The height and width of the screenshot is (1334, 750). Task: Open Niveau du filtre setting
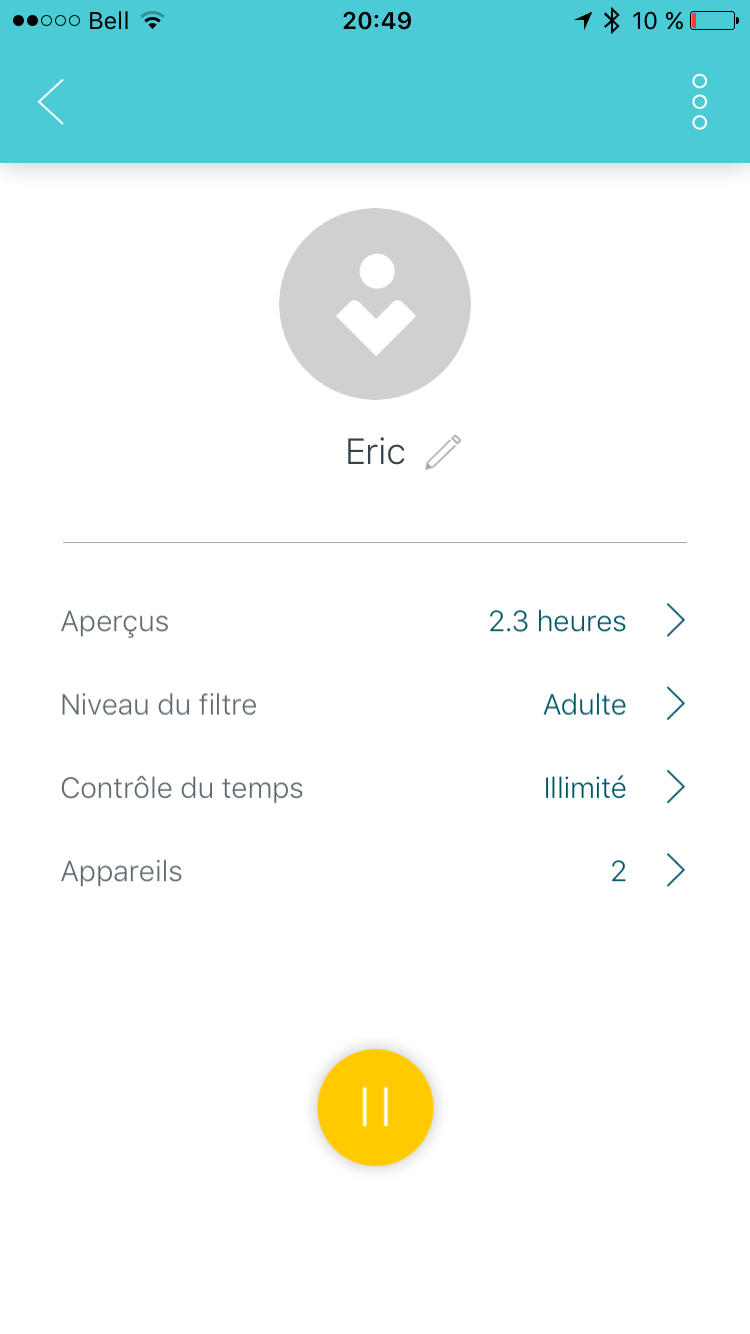[159, 705]
